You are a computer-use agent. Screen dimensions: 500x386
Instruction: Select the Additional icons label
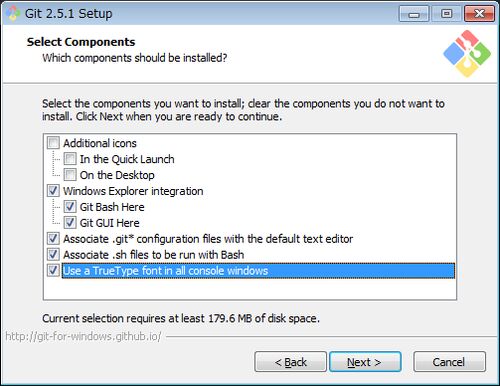point(100,143)
